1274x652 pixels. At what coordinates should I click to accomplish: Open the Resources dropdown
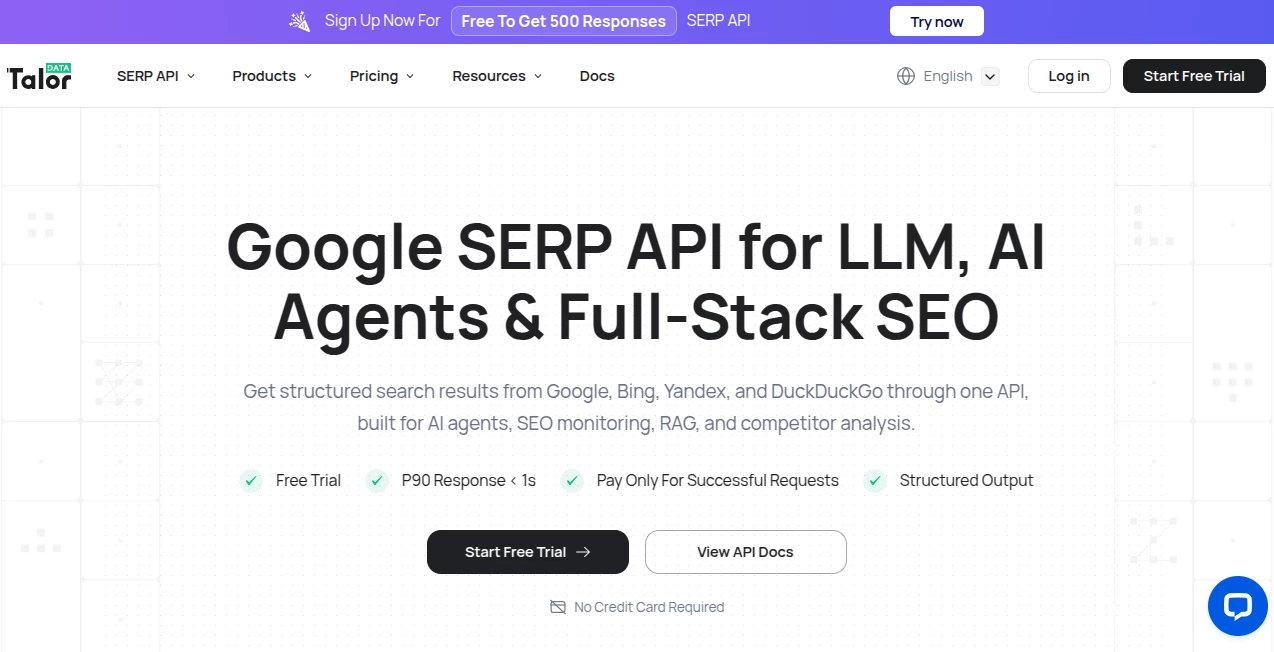pyautogui.click(x=497, y=76)
